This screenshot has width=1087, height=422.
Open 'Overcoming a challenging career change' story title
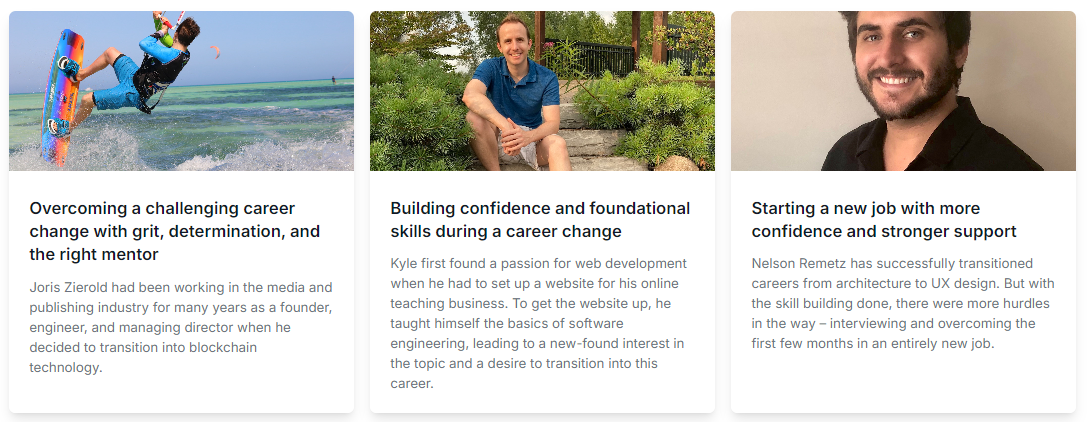point(175,231)
